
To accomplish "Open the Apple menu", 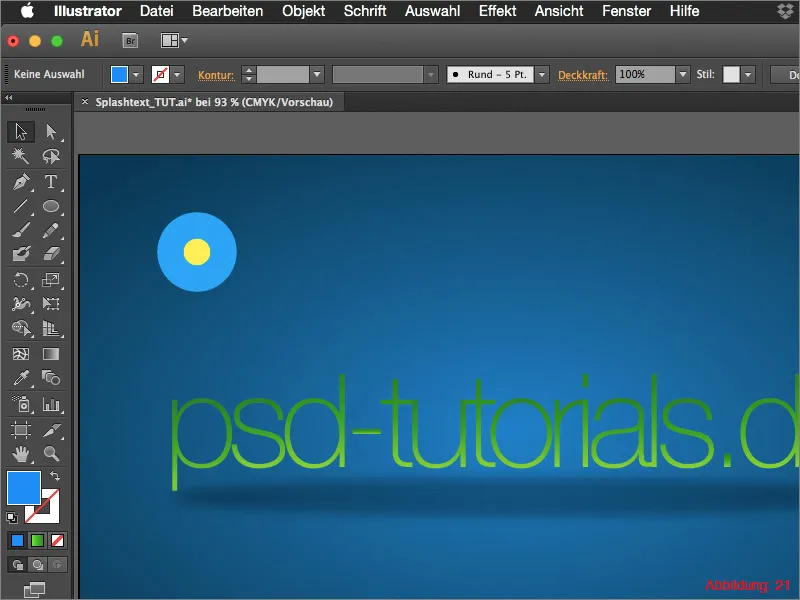I will 28,11.
